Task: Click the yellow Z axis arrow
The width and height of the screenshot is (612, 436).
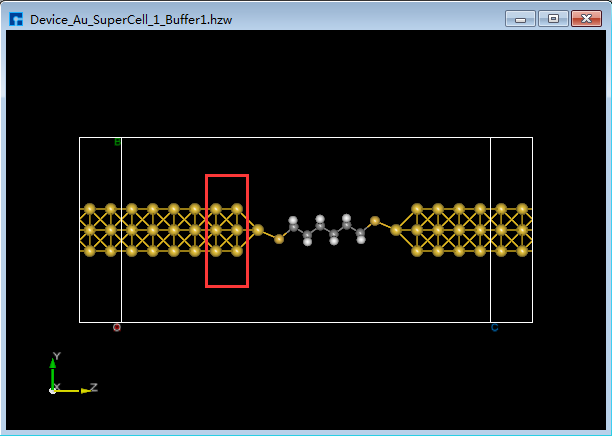Action: [78, 389]
